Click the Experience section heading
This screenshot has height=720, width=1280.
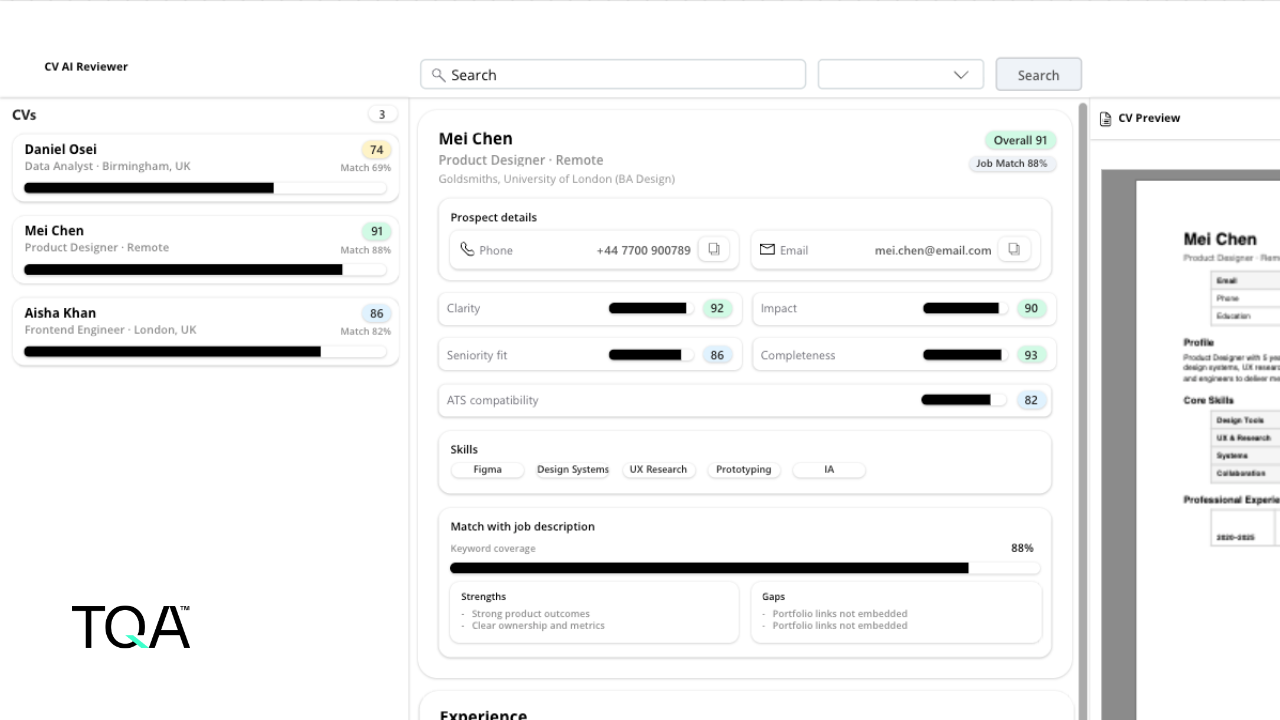tap(483, 715)
